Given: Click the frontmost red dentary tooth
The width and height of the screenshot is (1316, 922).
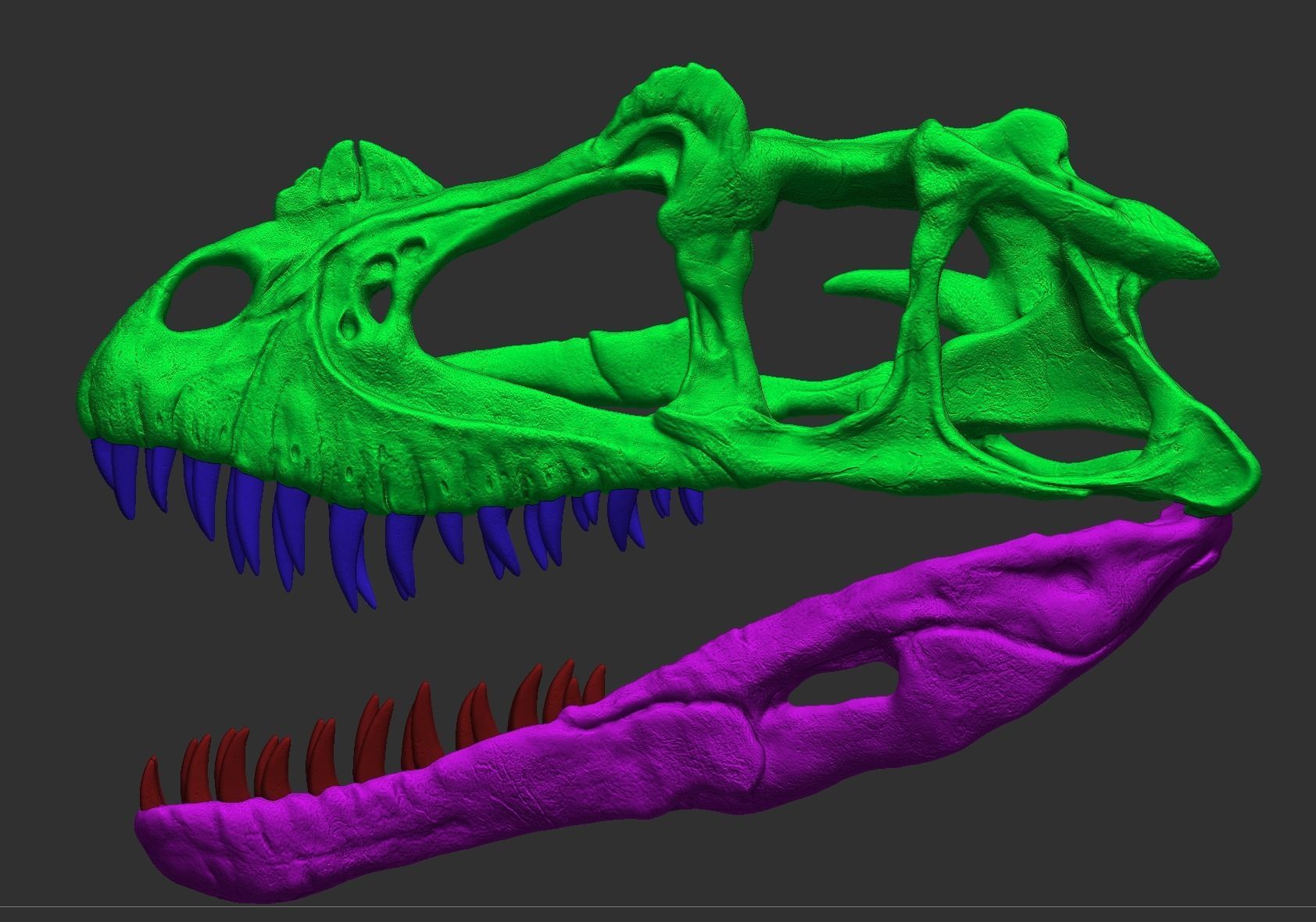Looking at the screenshot, I should coord(152,781).
